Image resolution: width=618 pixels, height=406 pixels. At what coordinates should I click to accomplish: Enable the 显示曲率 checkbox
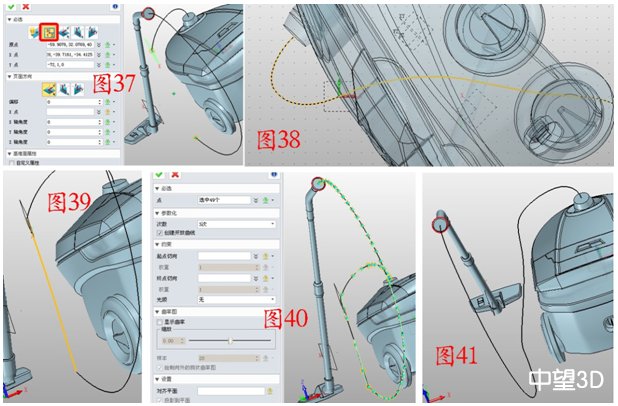(x=161, y=322)
